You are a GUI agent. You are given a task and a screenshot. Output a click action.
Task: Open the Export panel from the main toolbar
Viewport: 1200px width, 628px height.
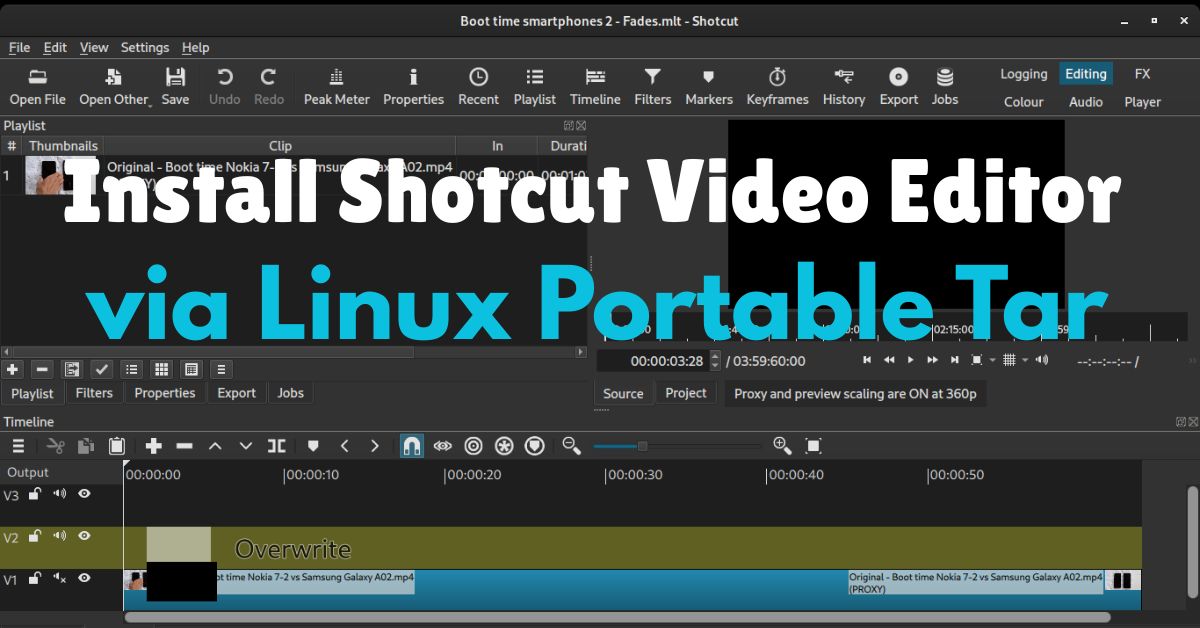pos(899,87)
